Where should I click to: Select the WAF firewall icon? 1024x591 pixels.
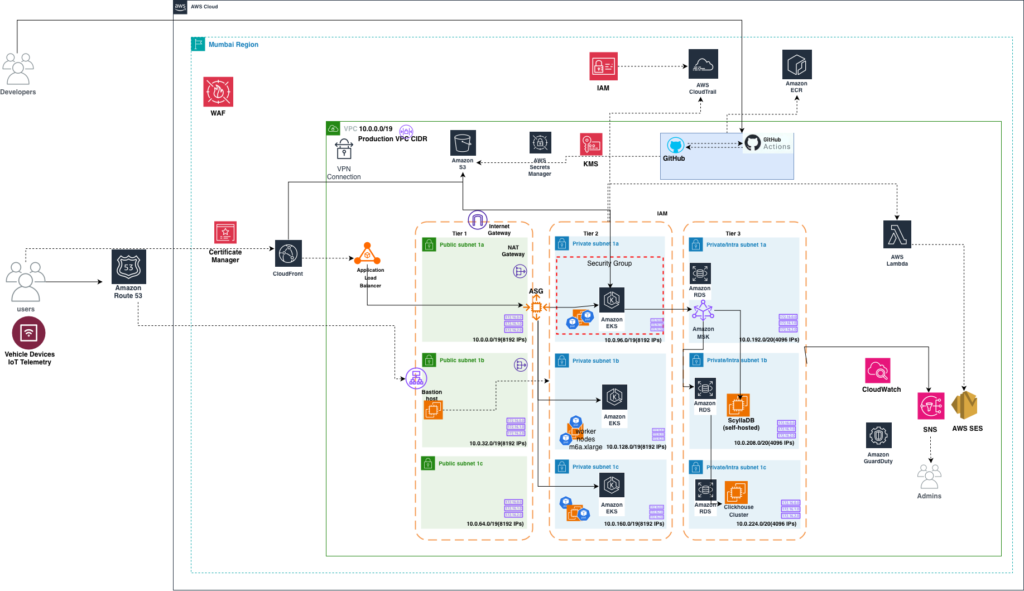click(x=218, y=91)
